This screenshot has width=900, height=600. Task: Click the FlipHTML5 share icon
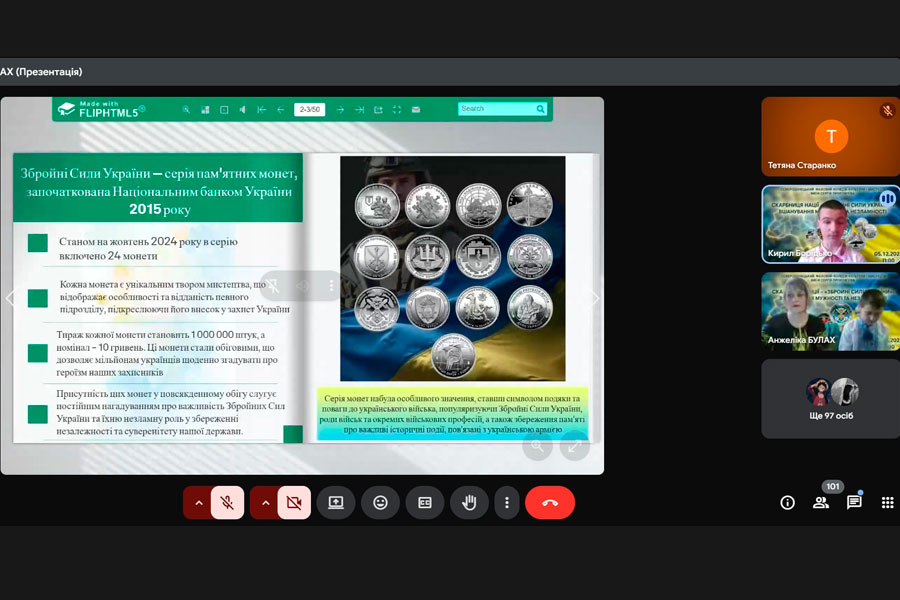point(378,109)
